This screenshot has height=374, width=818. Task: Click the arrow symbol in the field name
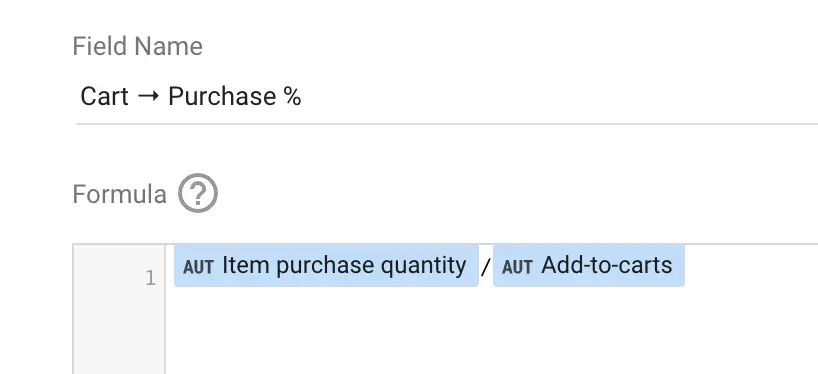(x=149, y=96)
